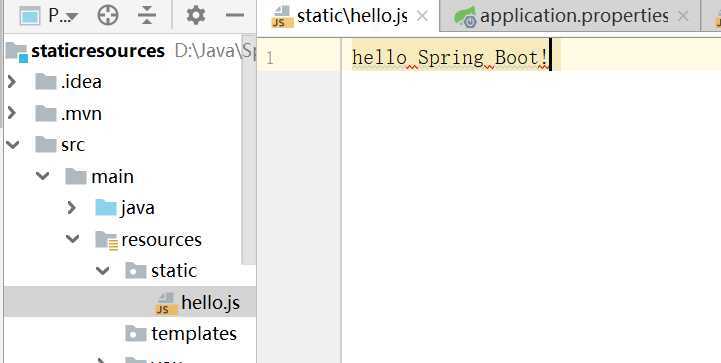Click line number 1 in gutter

click(x=270, y=58)
